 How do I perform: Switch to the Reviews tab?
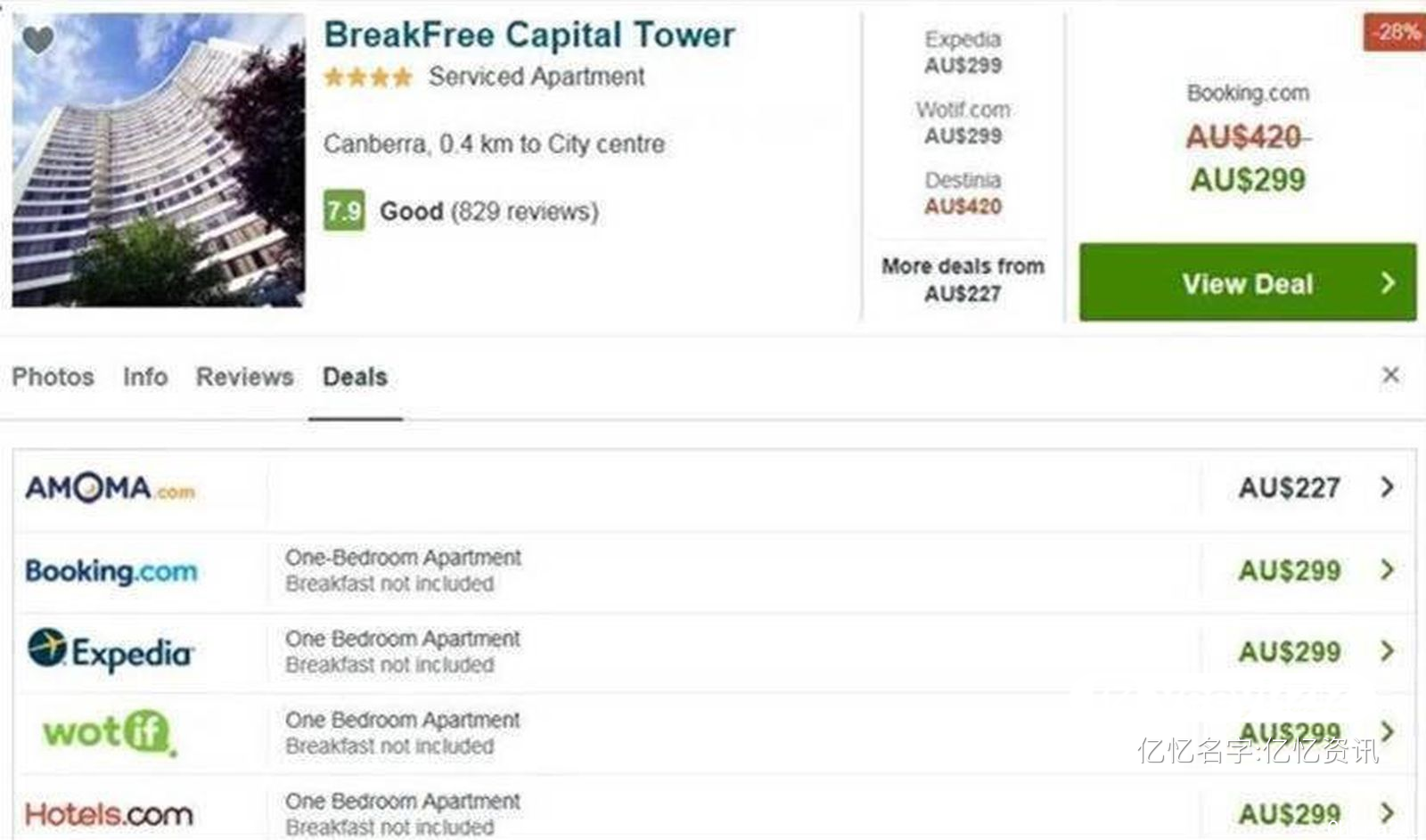(245, 377)
